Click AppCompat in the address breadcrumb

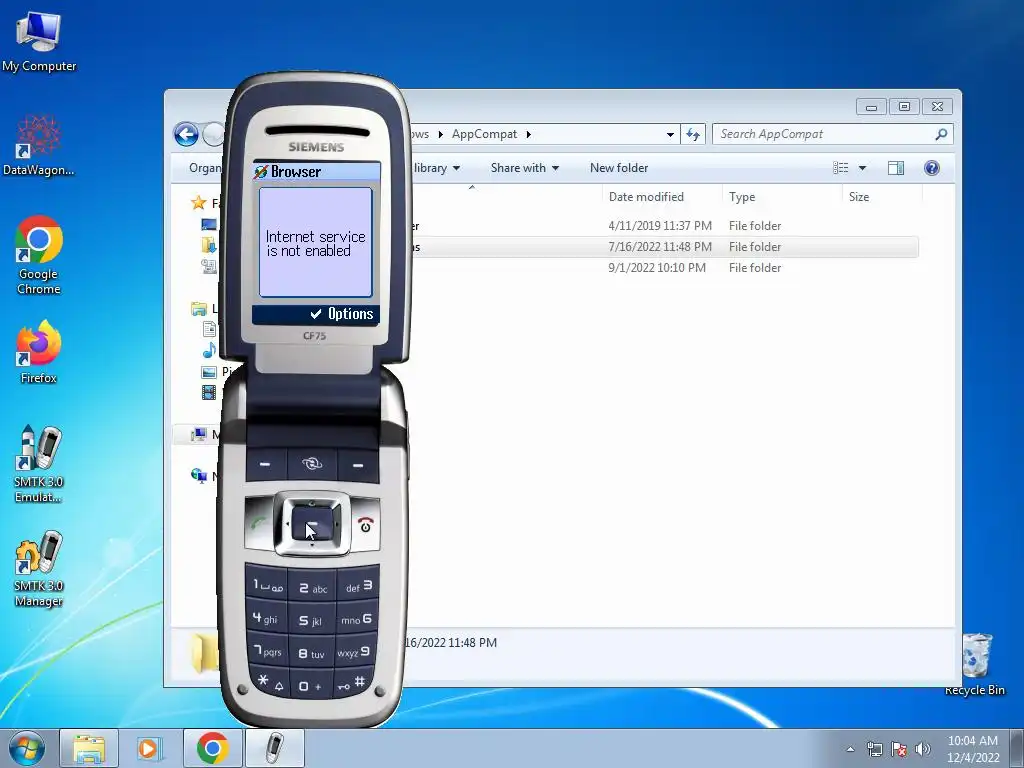[x=484, y=134]
